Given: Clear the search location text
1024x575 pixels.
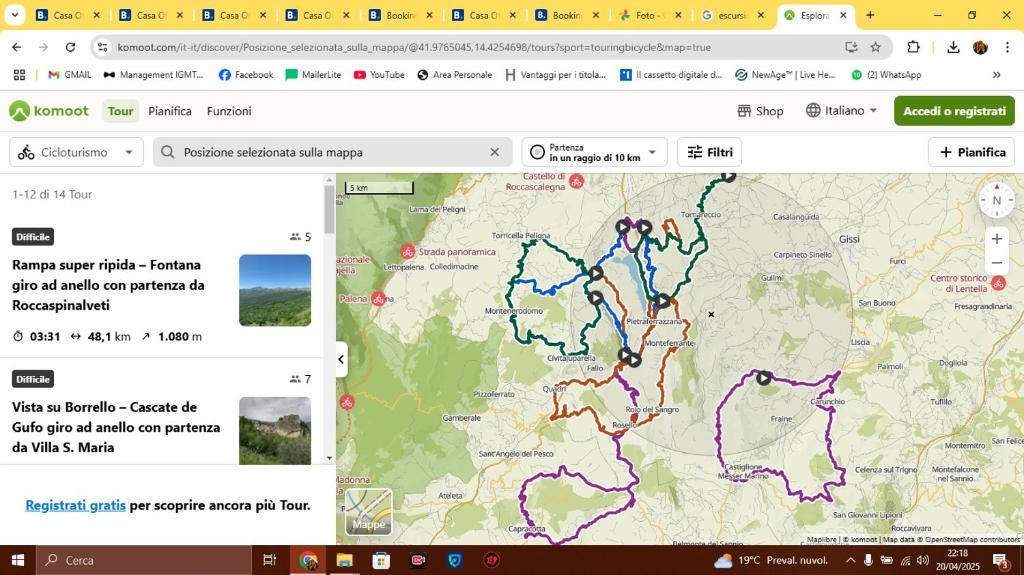Looking at the screenshot, I should (494, 152).
